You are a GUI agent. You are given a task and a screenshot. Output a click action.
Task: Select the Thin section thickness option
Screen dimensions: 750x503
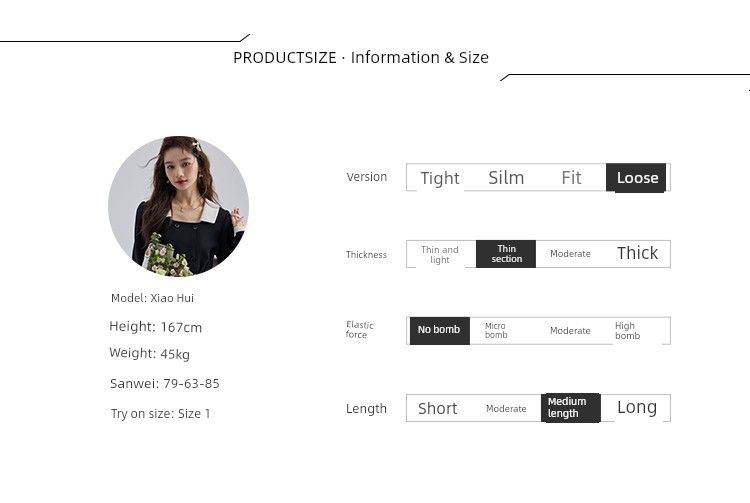pyautogui.click(x=506, y=254)
